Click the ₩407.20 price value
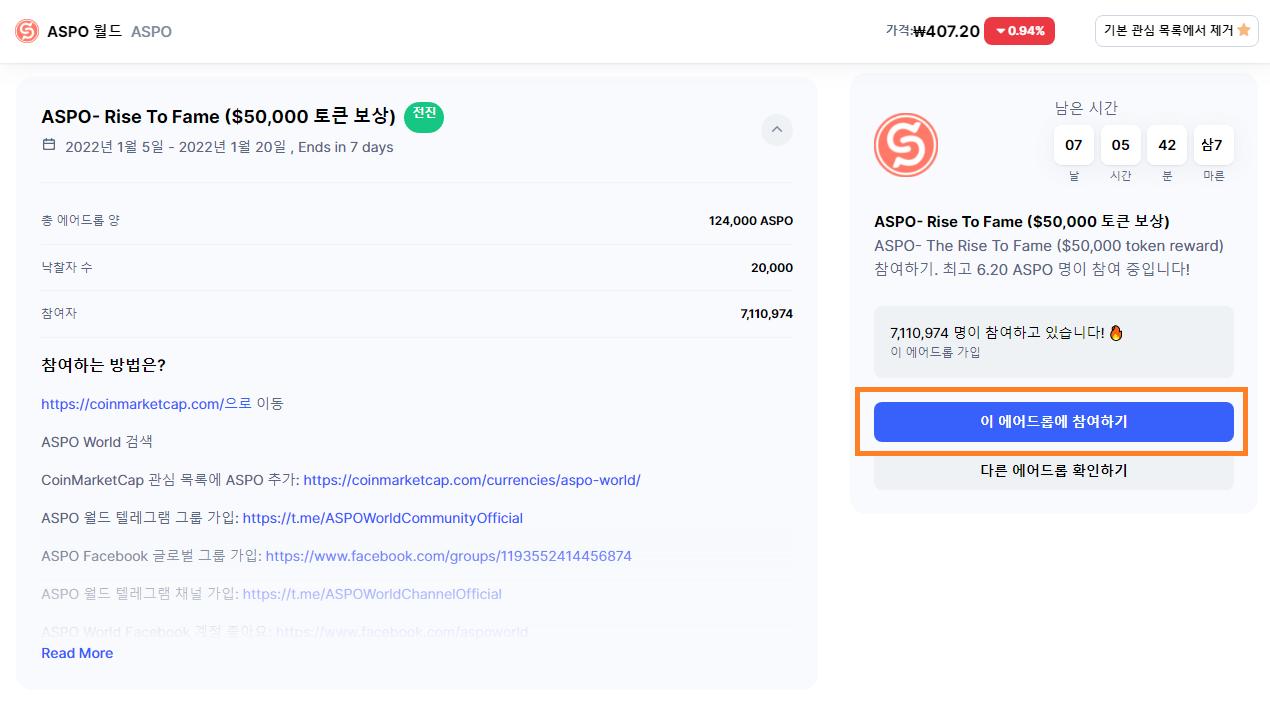Image resolution: width=1270 pixels, height=702 pixels. (x=946, y=31)
